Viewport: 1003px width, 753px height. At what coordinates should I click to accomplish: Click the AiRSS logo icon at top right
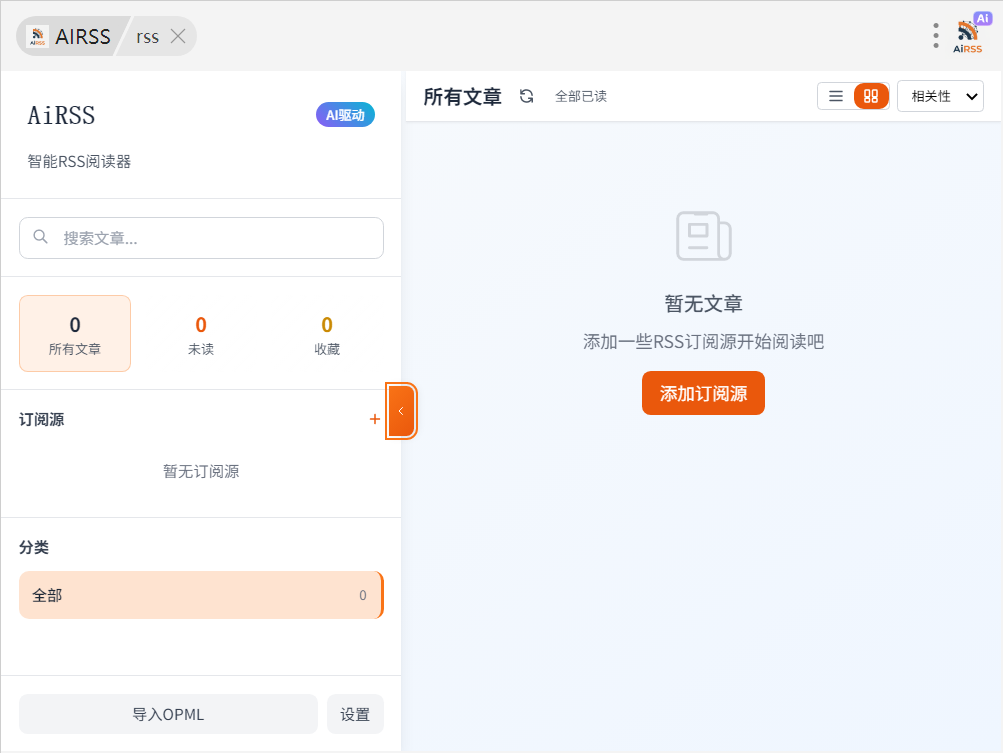(968, 35)
